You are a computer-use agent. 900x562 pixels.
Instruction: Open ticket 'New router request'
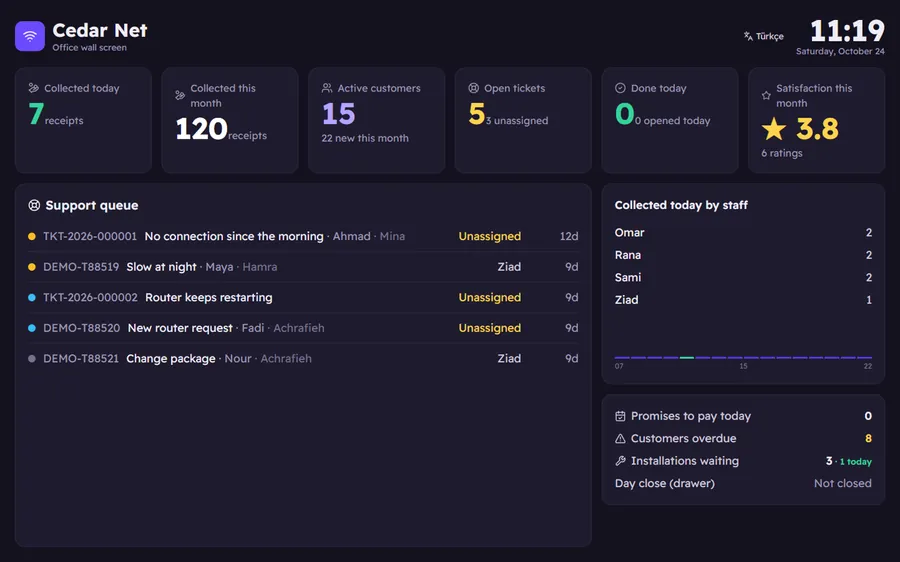pos(180,328)
